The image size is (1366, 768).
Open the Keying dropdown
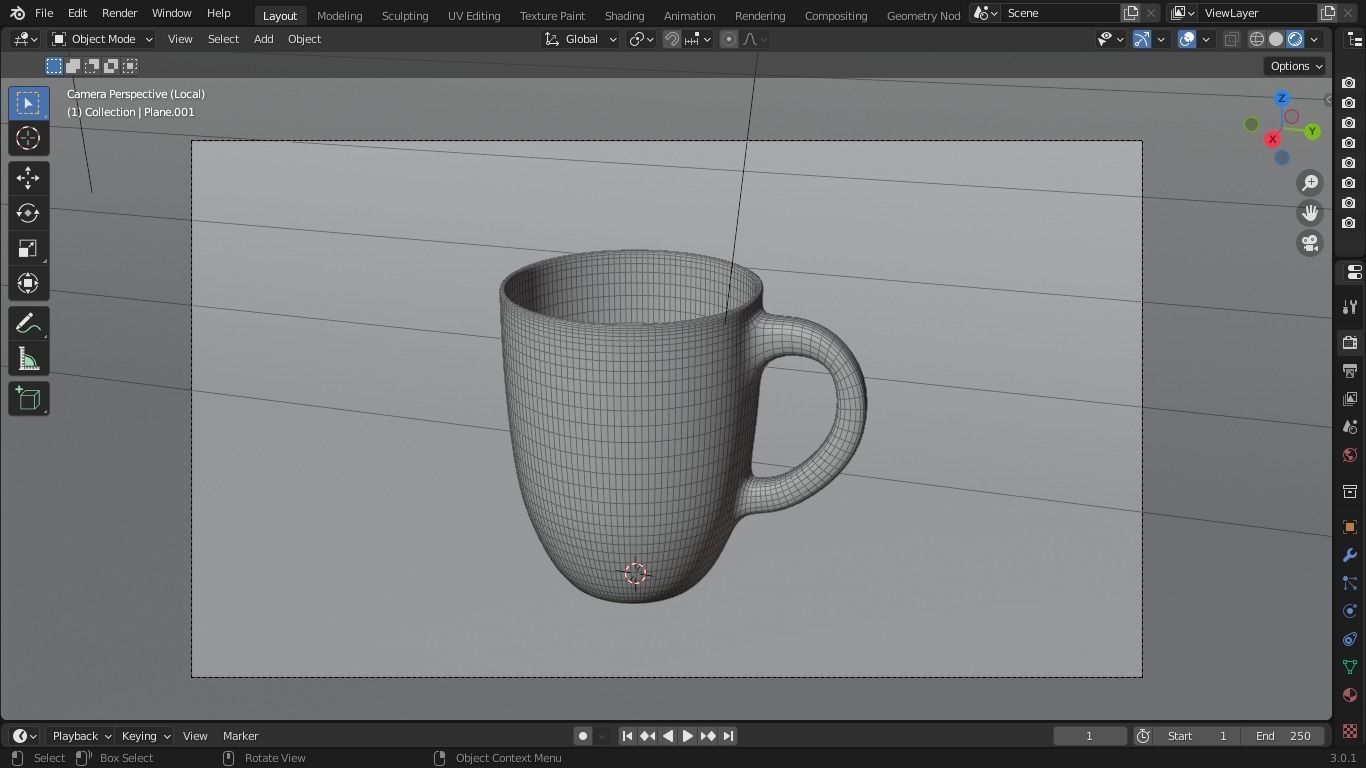[x=145, y=736]
